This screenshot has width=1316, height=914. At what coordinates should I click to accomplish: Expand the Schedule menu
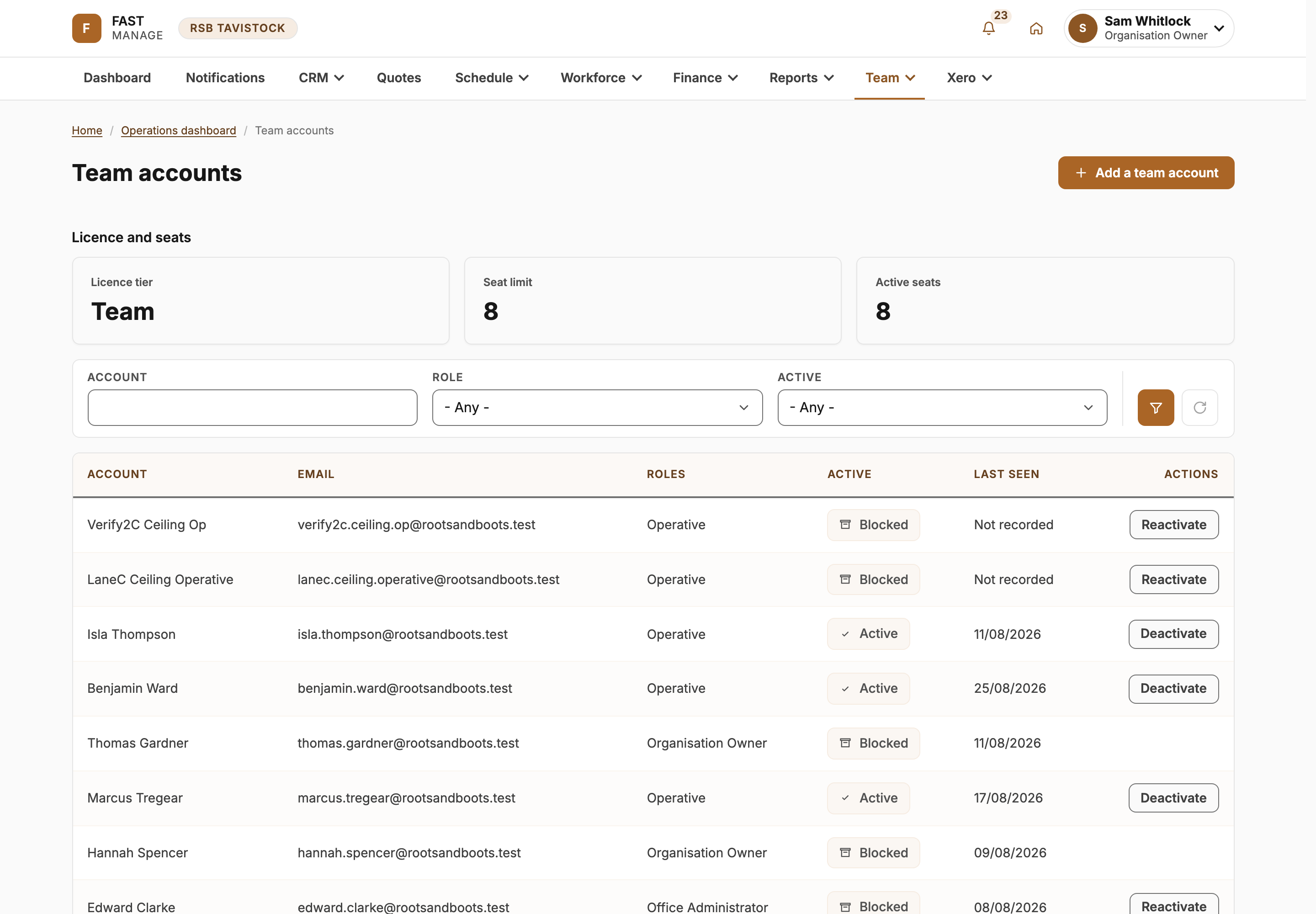coord(491,78)
